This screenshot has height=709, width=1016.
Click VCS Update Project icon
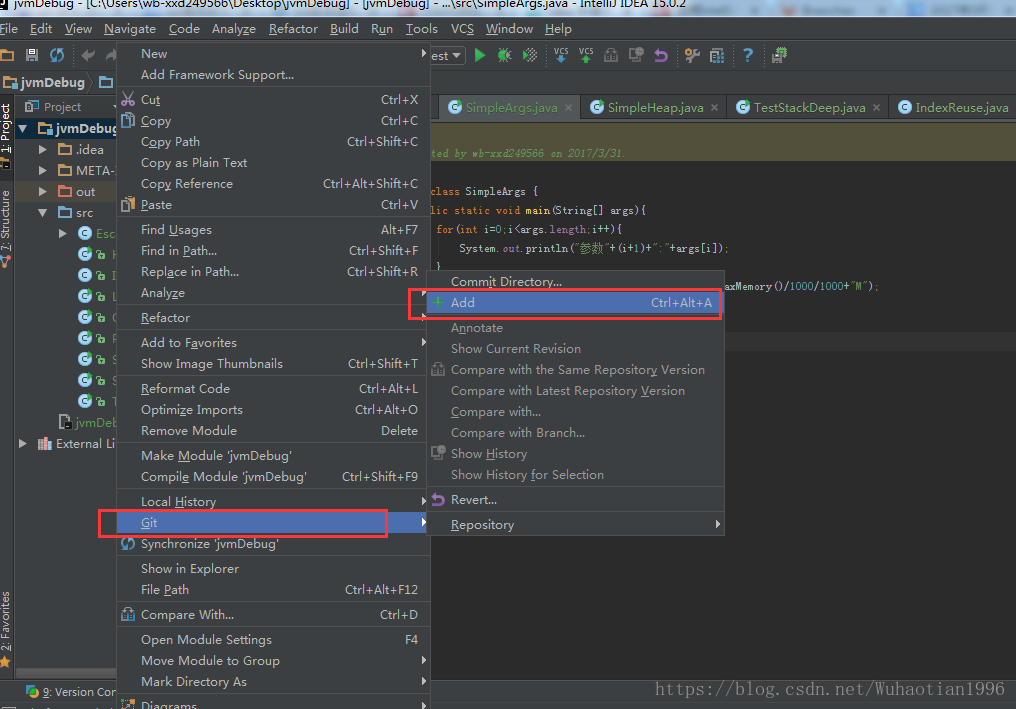pyautogui.click(x=561, y=56)
